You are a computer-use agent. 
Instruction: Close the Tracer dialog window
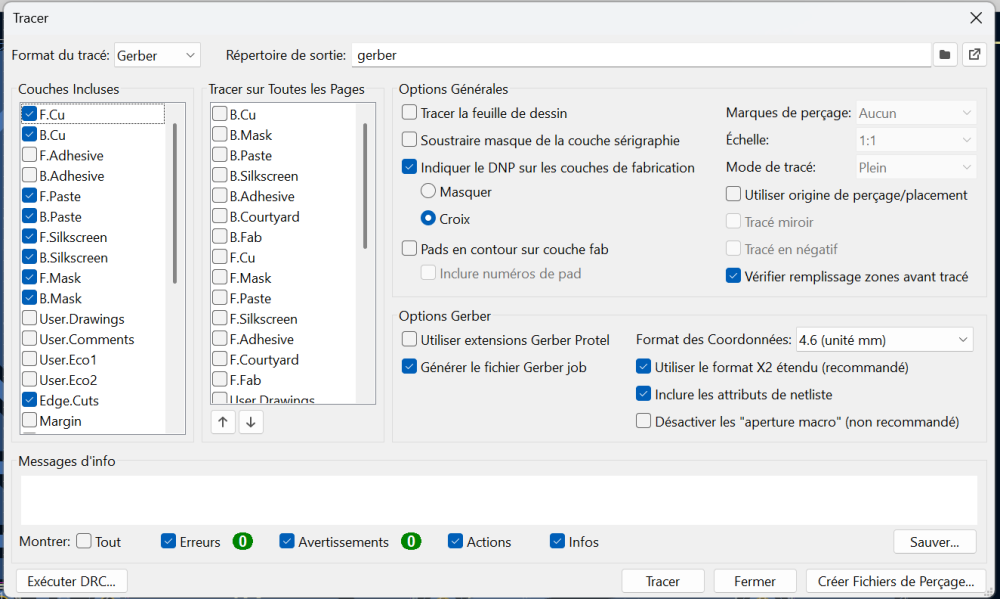point(976,18)
